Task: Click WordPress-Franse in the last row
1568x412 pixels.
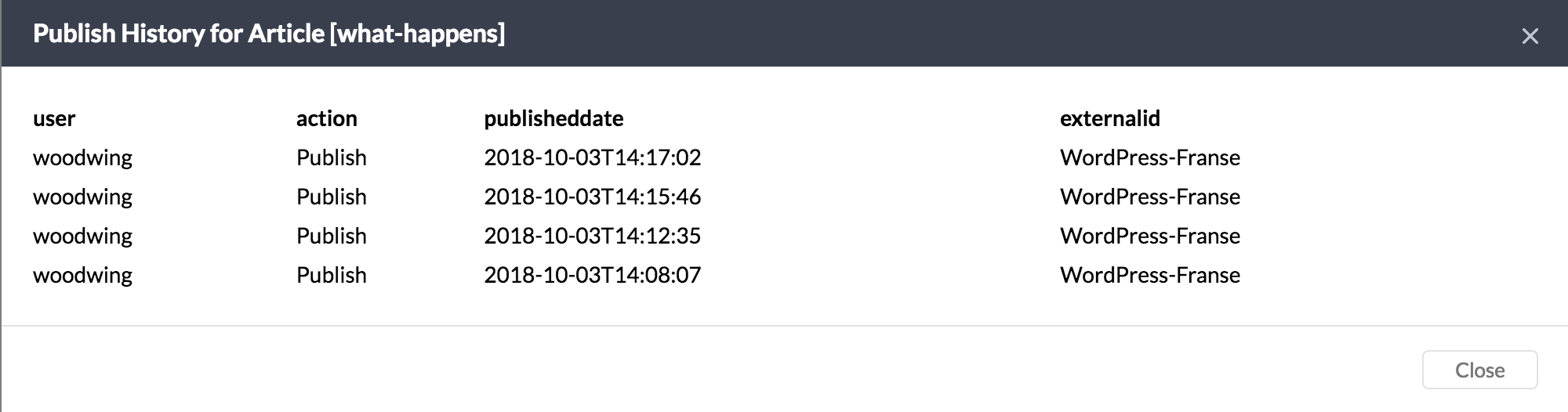Action: pyautogui.click(x=1149, y=275)
